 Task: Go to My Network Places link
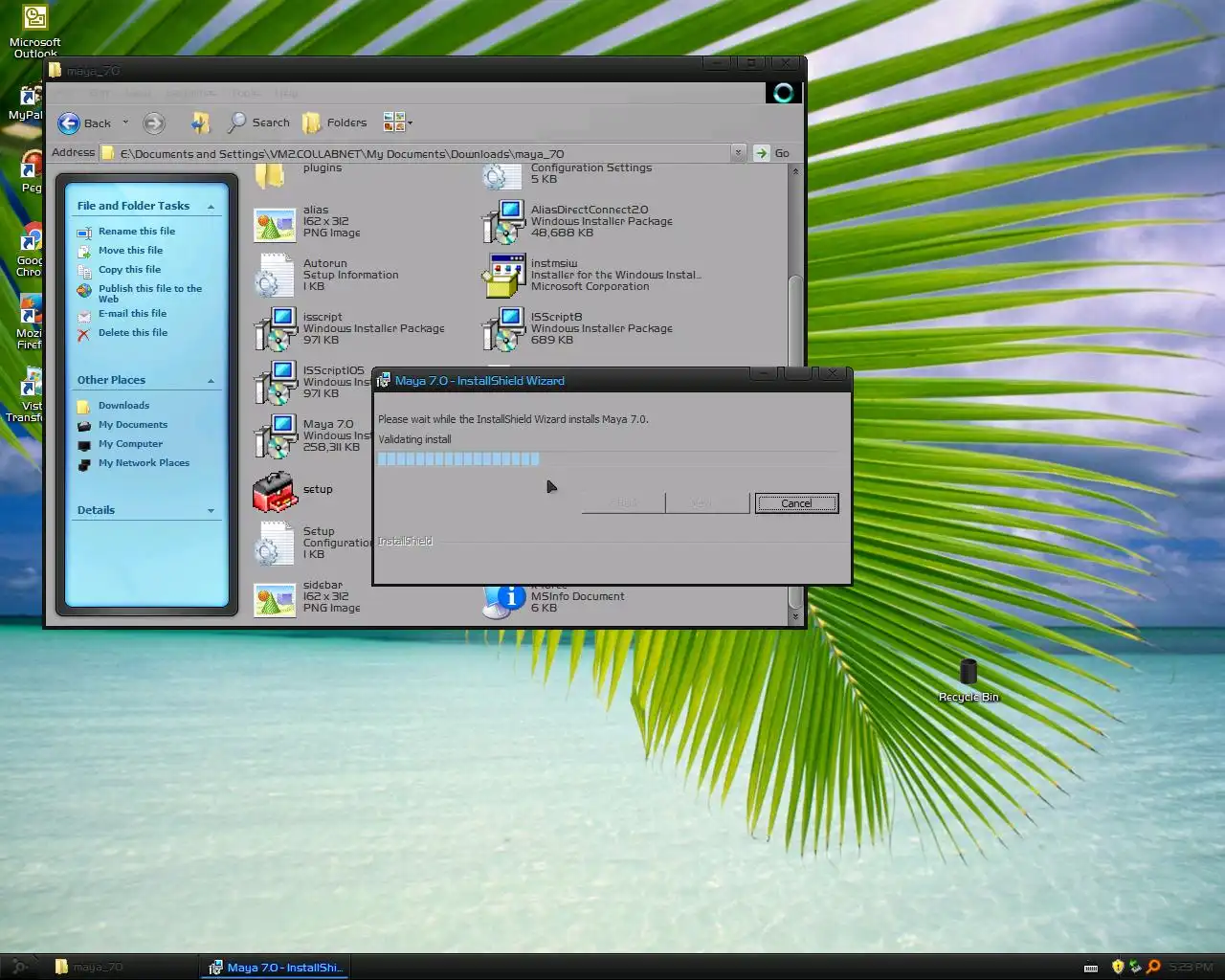pos(144,463)
